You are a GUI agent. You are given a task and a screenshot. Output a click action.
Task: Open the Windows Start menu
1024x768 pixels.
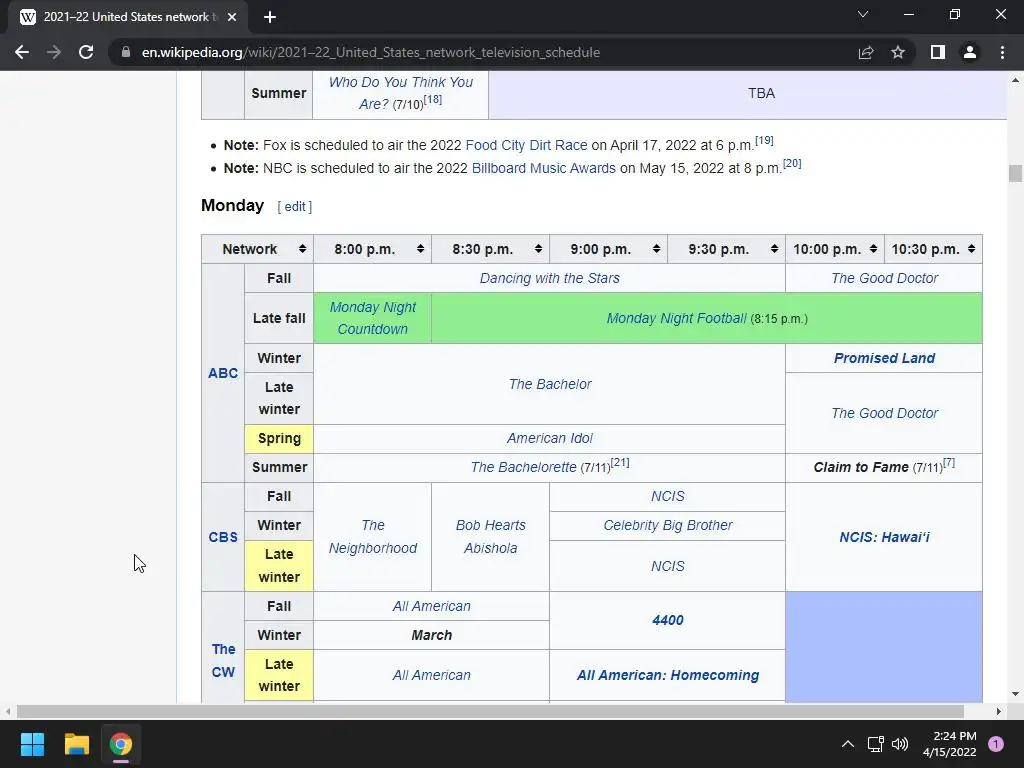[32, 744]
